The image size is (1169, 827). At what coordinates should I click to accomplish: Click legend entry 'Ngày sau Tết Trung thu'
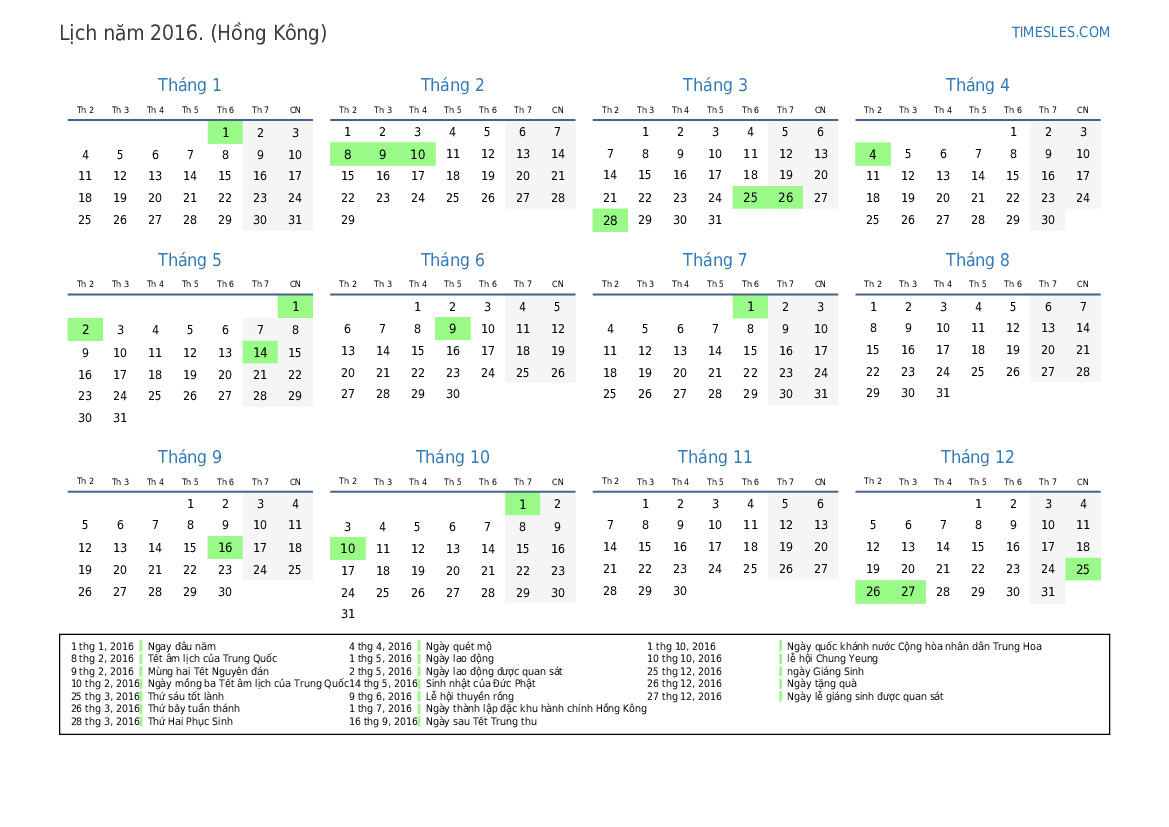click(481, 722)
